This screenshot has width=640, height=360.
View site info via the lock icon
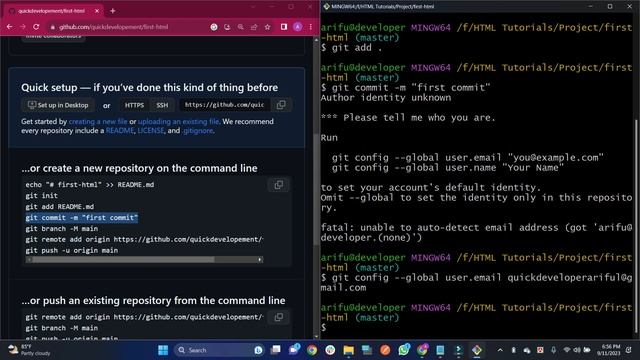(52, 27)
